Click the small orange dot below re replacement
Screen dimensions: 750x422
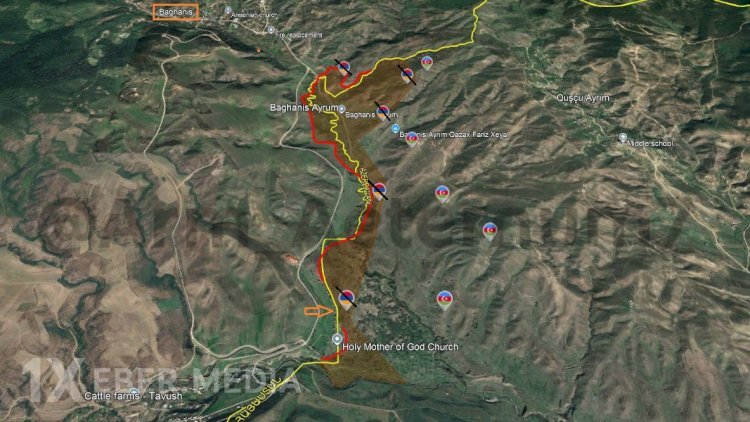pos(259,50)
